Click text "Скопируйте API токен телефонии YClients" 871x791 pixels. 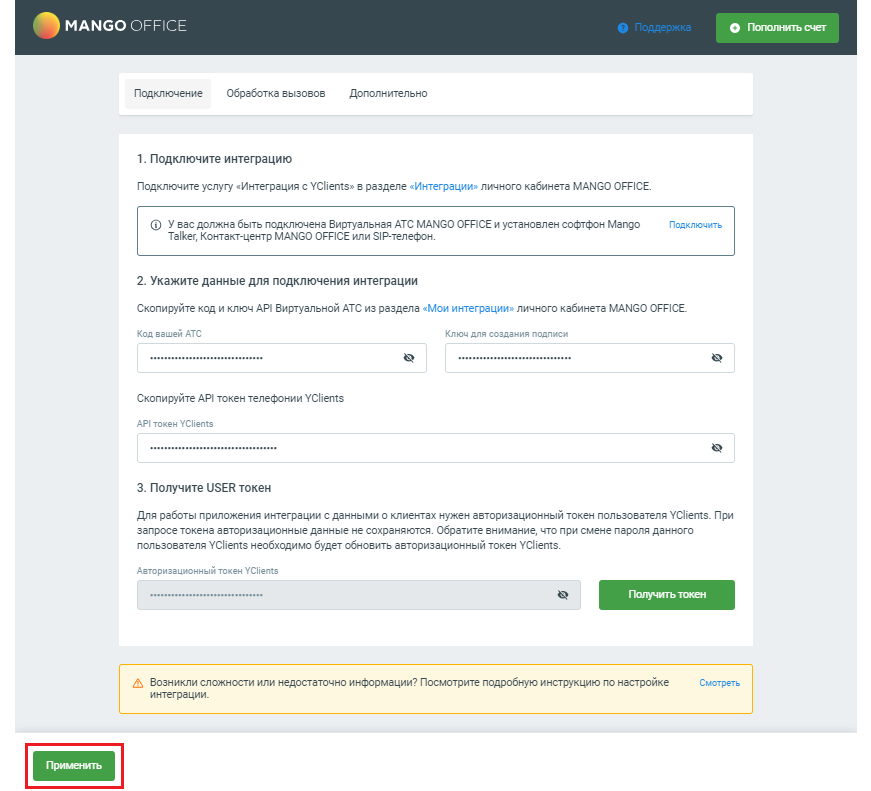pos(241,398)
